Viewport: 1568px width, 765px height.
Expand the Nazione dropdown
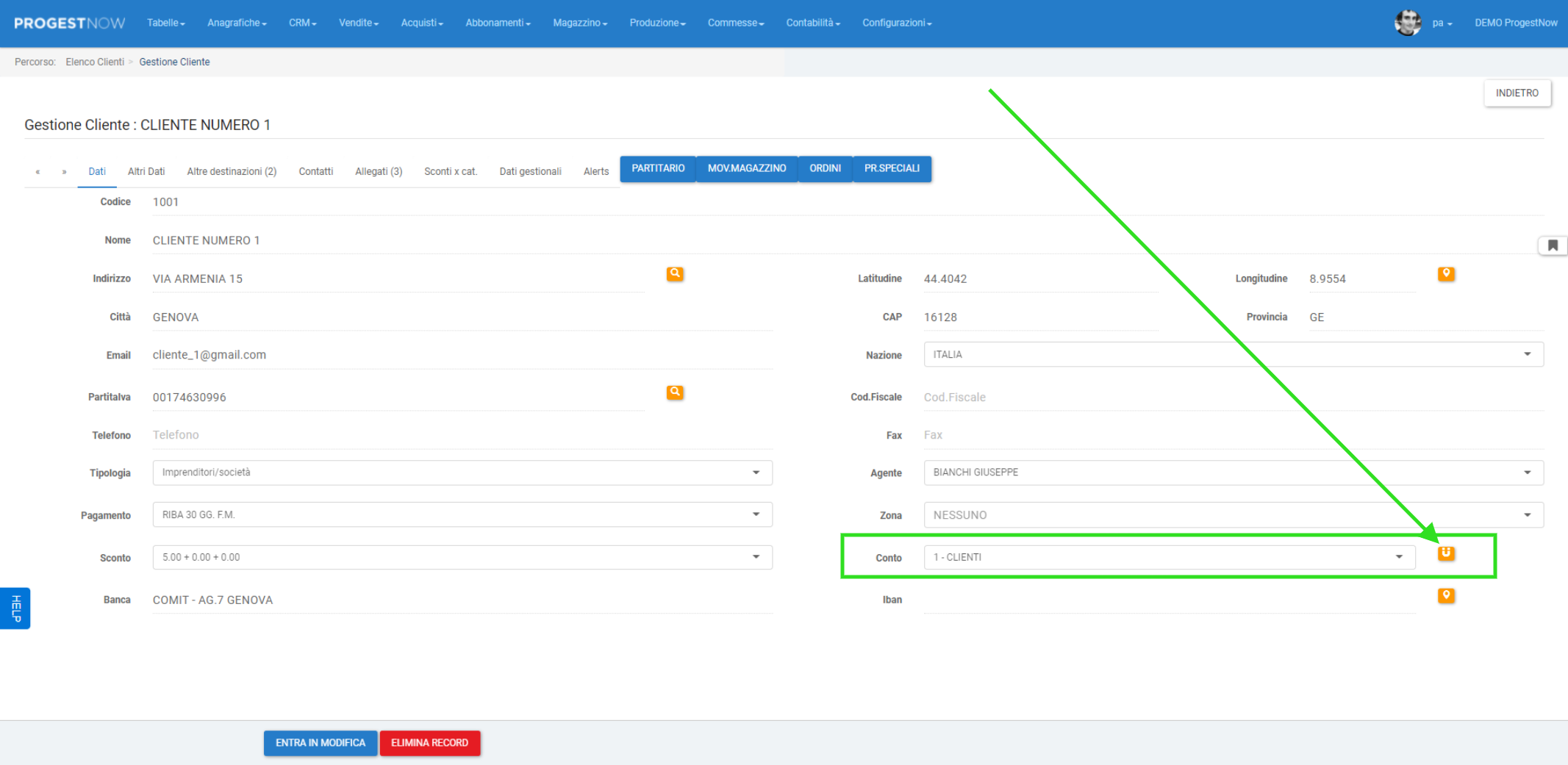coord(1233,355)
